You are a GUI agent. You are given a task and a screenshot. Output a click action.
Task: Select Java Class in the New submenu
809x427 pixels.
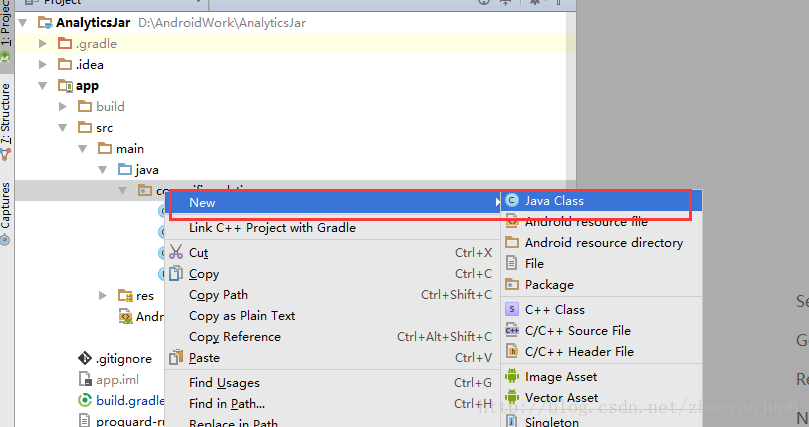[601, 201]
